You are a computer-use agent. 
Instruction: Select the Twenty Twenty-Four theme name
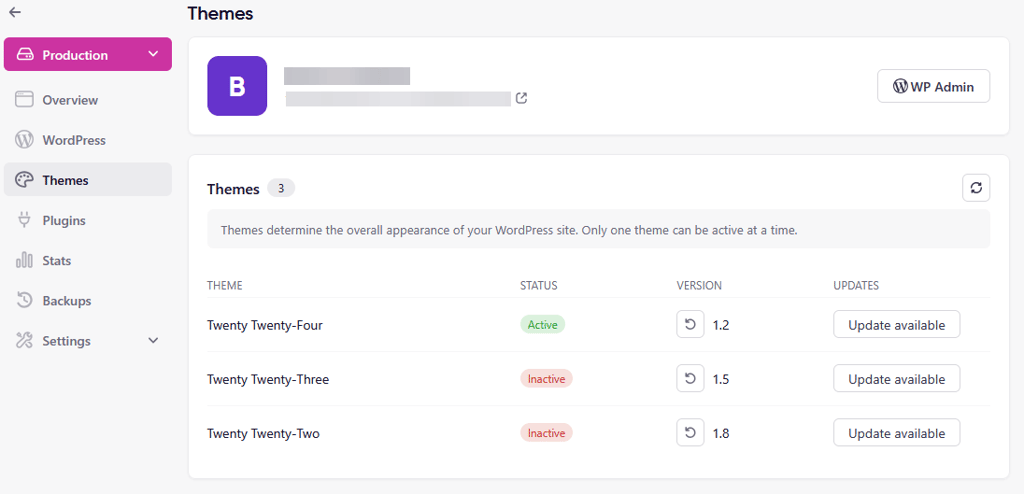pyautogui.click(x=264, y=325)
